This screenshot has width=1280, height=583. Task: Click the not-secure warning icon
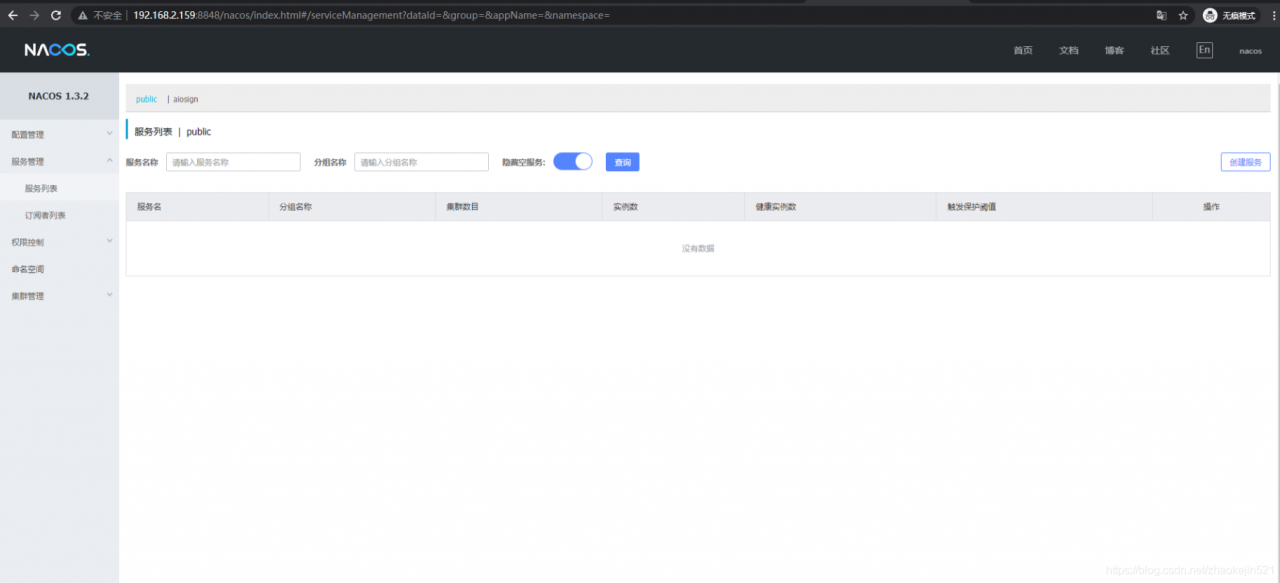[83, 16]
